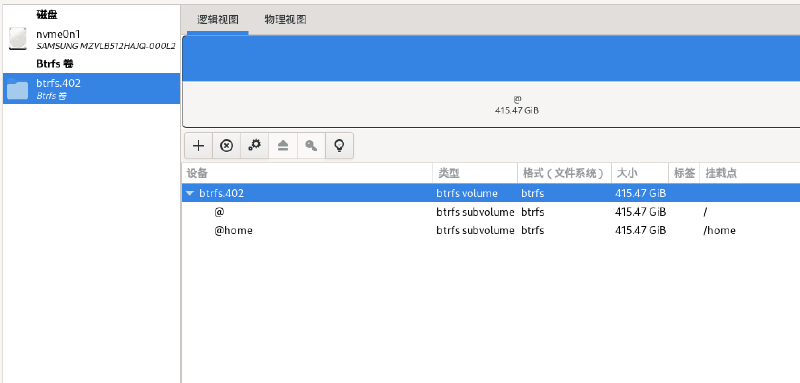Click the add new device plus icon
This screenshot has height=383, width=800.
point(198,146)
